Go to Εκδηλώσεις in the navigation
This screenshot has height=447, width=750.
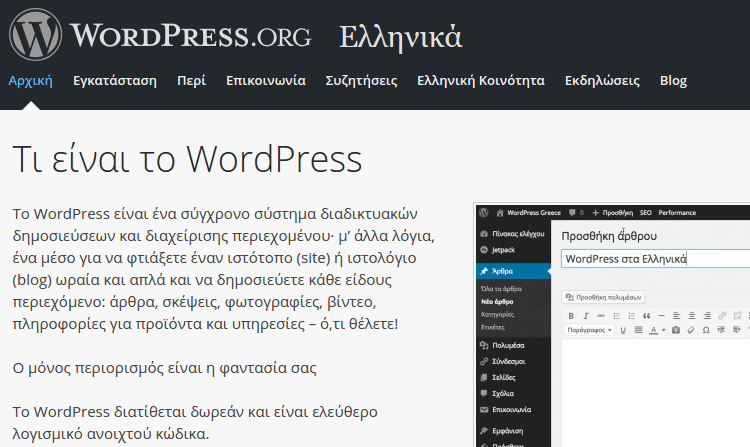coord(602,80)
